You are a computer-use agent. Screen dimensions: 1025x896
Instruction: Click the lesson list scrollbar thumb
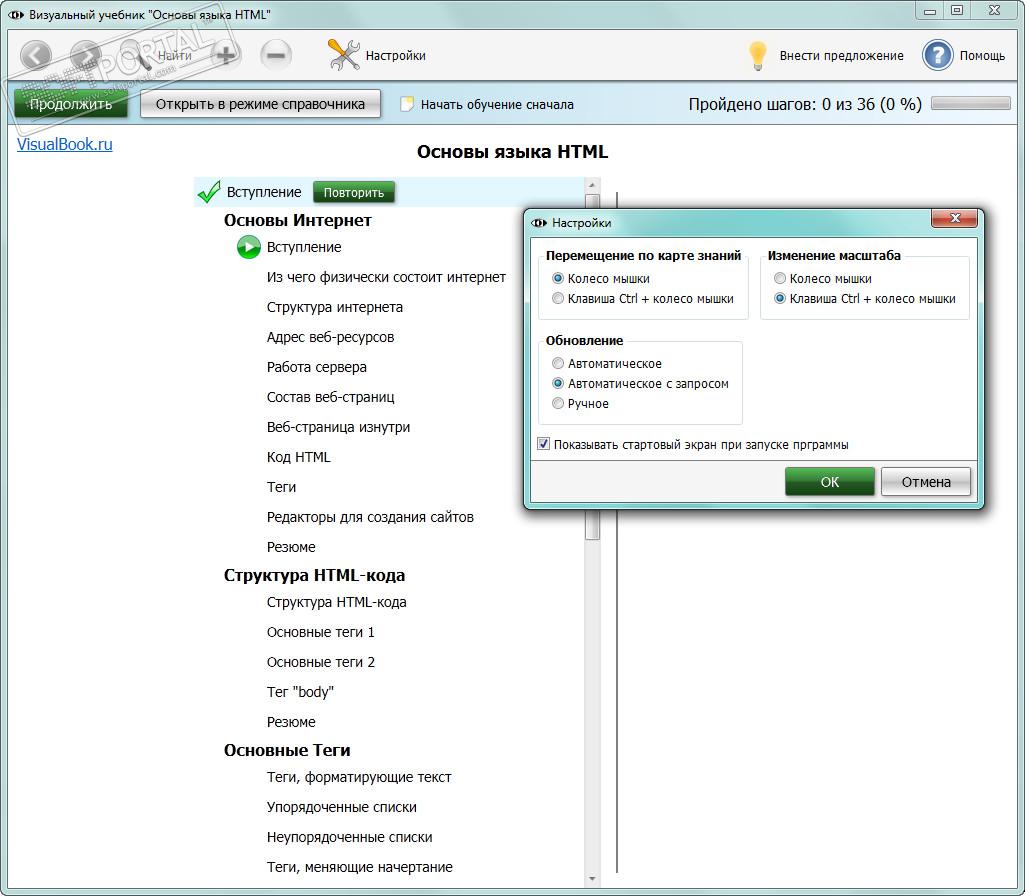point(592,366)
